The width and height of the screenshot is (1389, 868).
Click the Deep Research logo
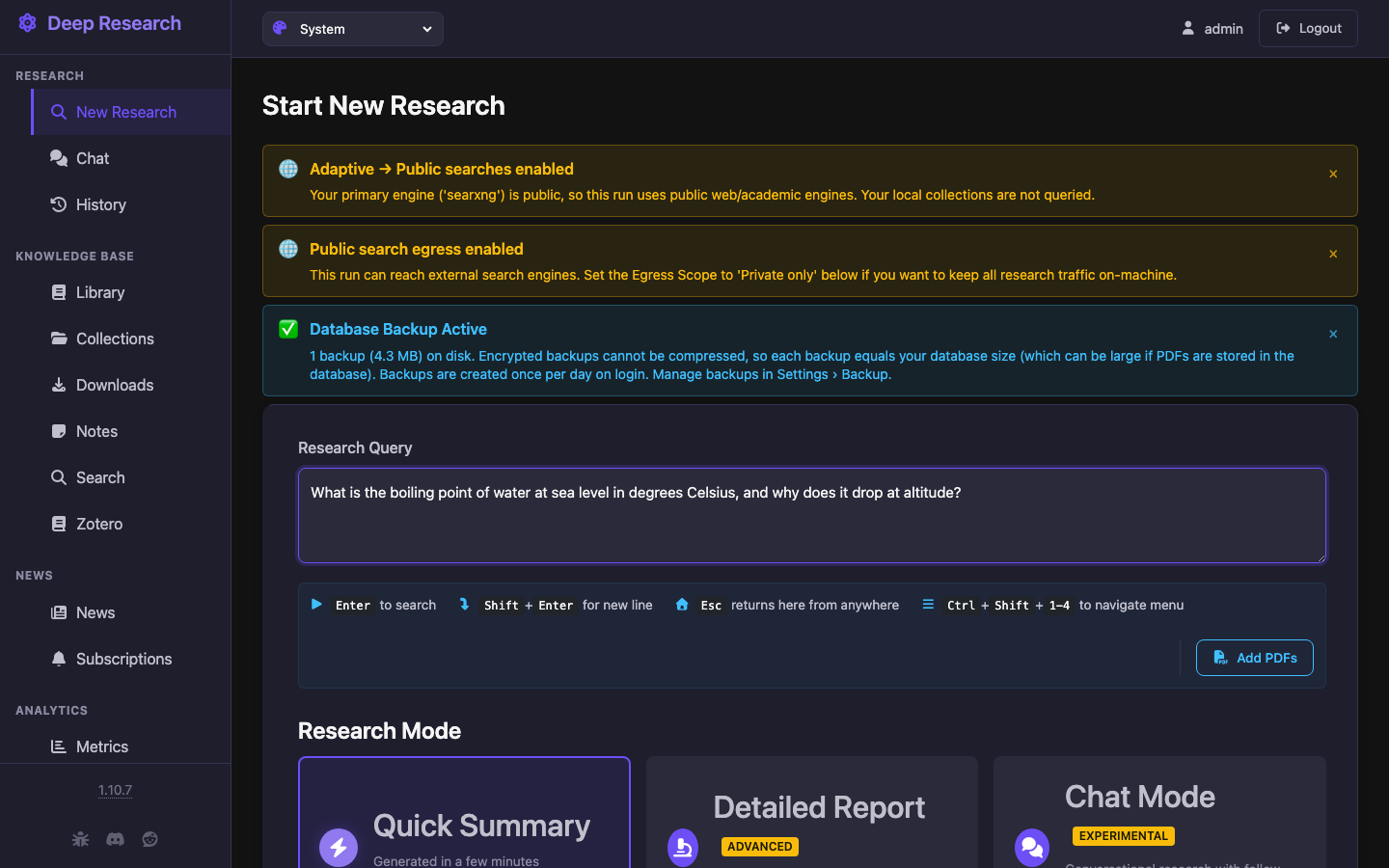[99, 23]
